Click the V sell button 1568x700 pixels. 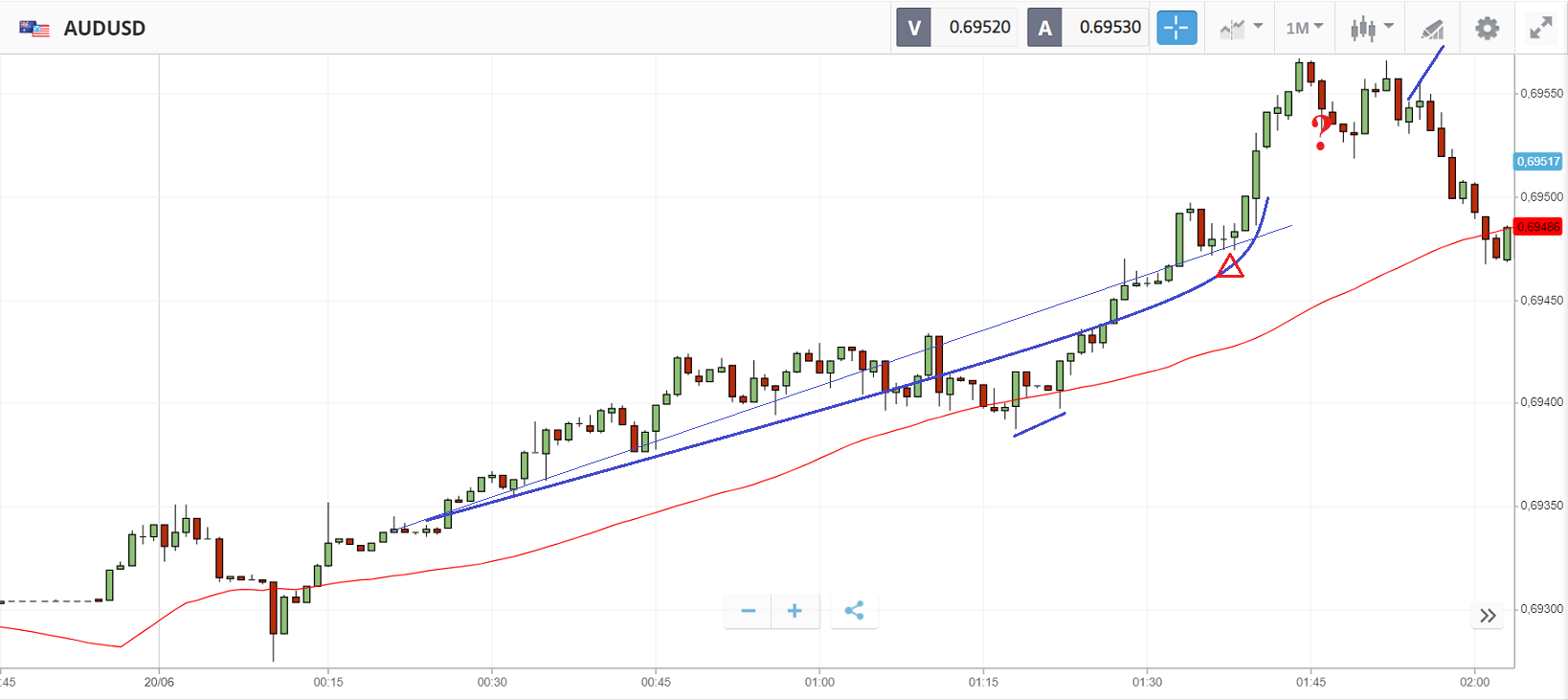914,28
